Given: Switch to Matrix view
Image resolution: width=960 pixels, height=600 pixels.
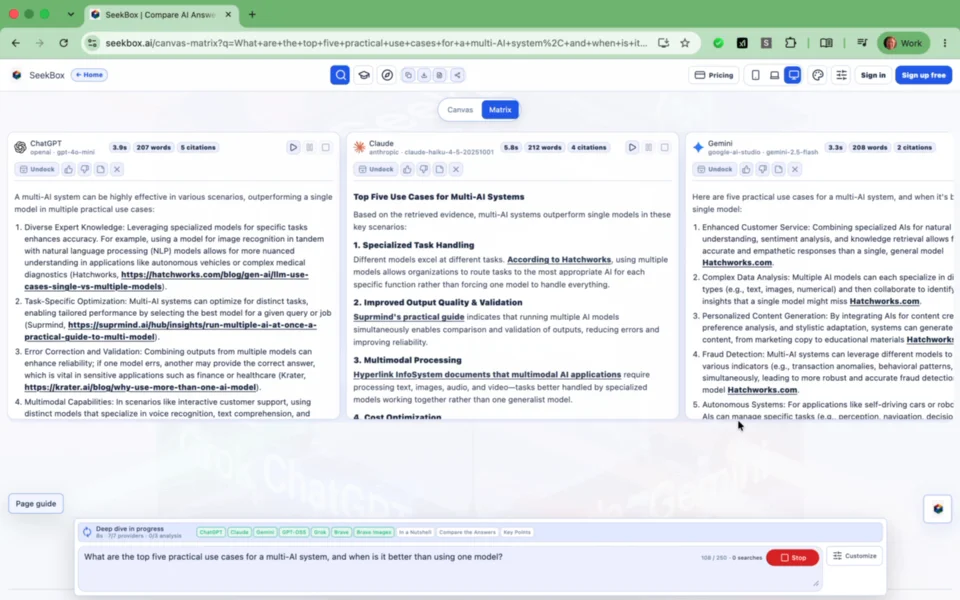Looking at the screenshot, I should coord(500,110).
